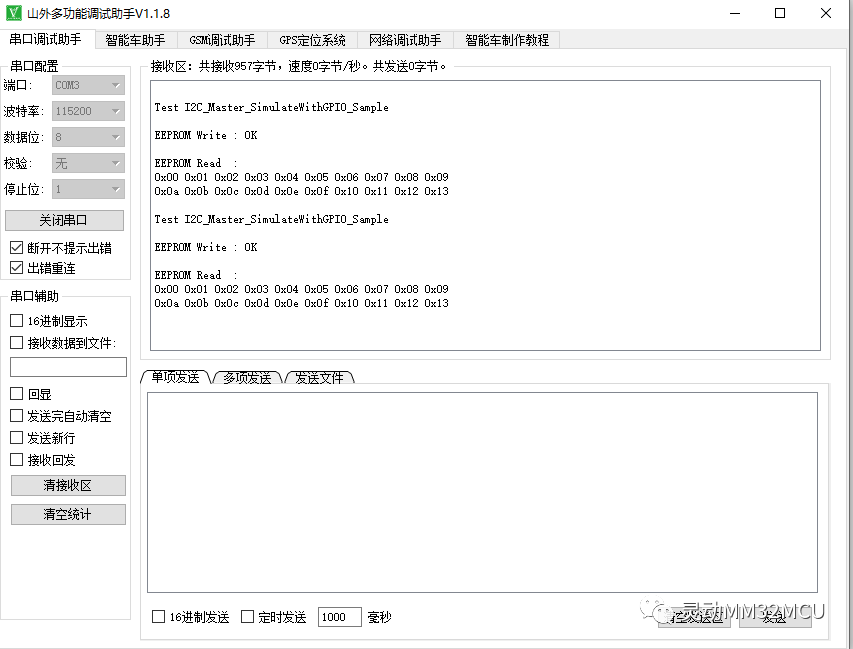Uncheck the 断开不提示出错 checkbox
The image size is (853, 649).
(x=16, y=248)
